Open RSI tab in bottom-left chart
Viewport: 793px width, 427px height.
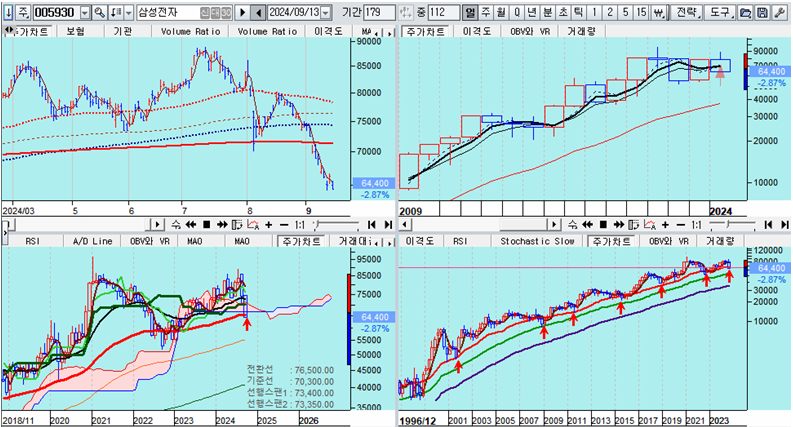[33, 241]
